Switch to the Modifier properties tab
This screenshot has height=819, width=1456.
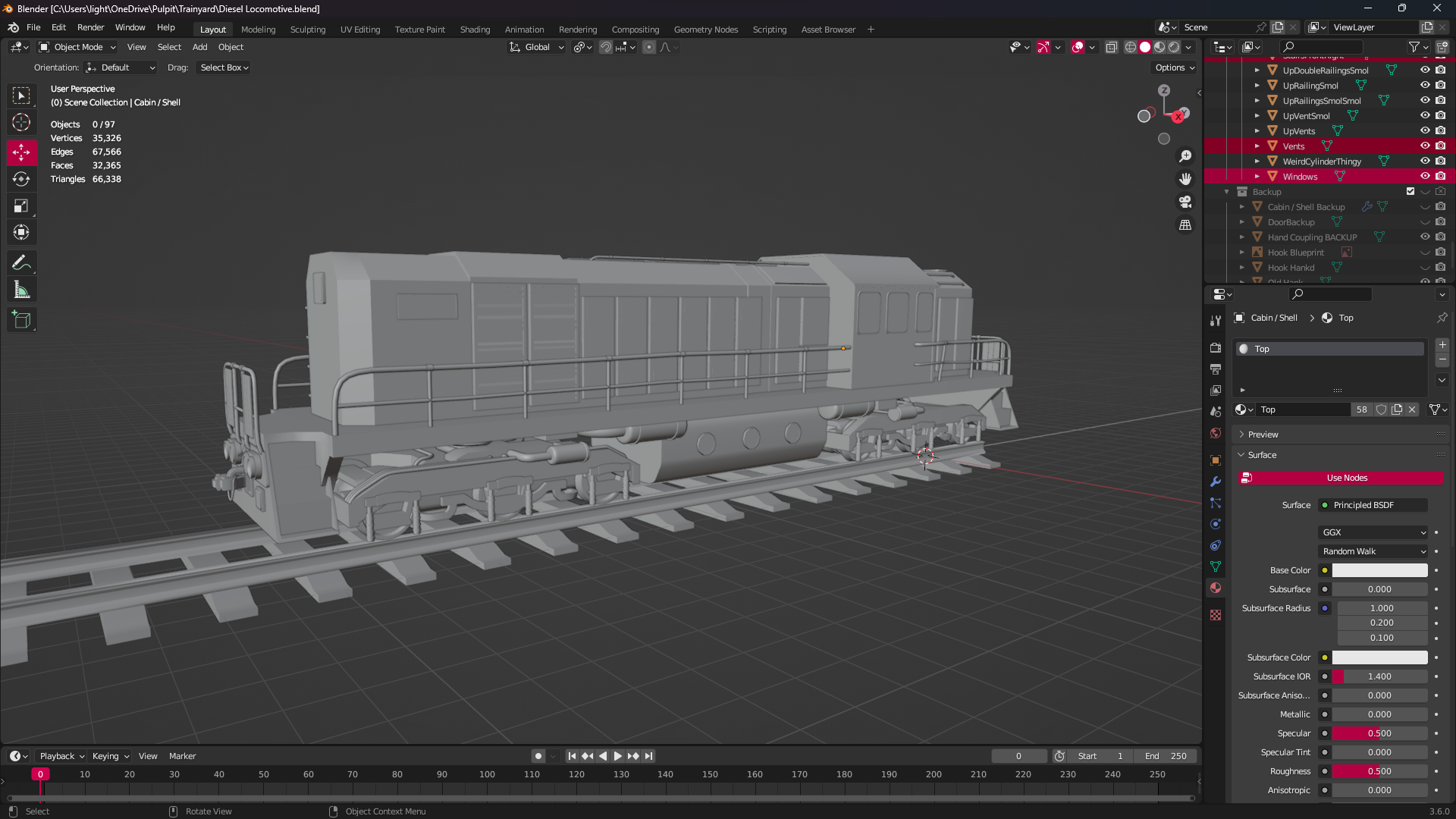click(x=1215, y=482)
